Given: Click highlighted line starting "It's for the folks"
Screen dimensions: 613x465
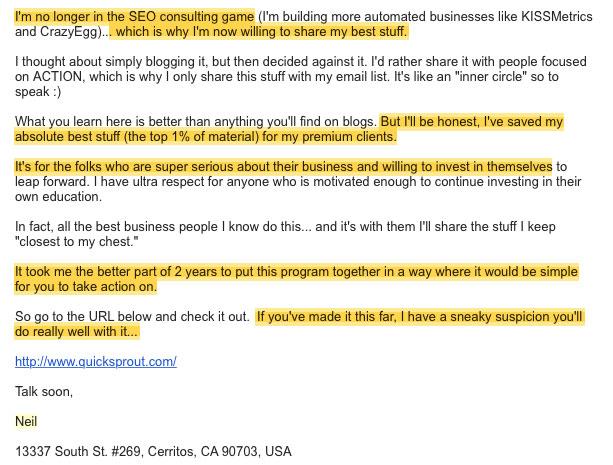Looking at the screenshot, I should point(283,167).
